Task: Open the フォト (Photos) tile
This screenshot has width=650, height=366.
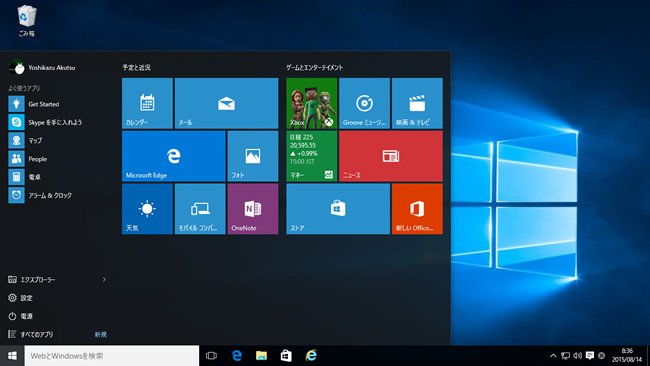Action: click(x=253, y=156)
